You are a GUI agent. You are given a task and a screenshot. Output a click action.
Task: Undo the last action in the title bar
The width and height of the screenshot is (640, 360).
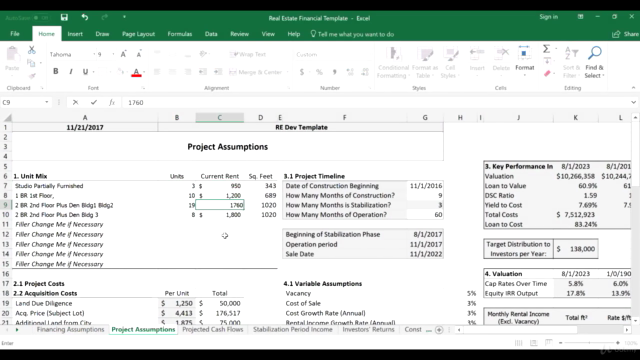pyautogui.click(x=84, y=17)
